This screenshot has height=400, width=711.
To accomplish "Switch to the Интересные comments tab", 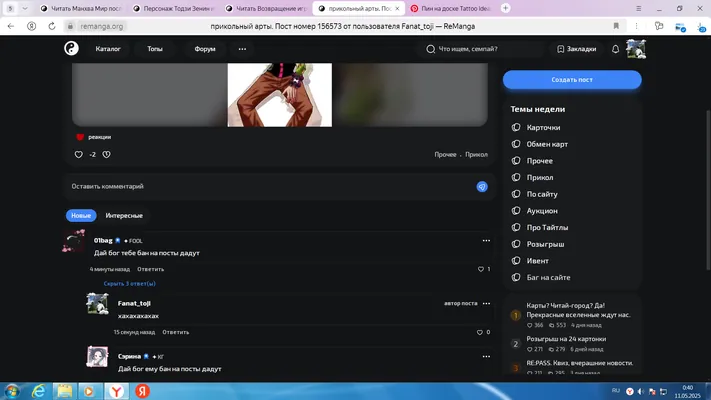I will [124, 215].
